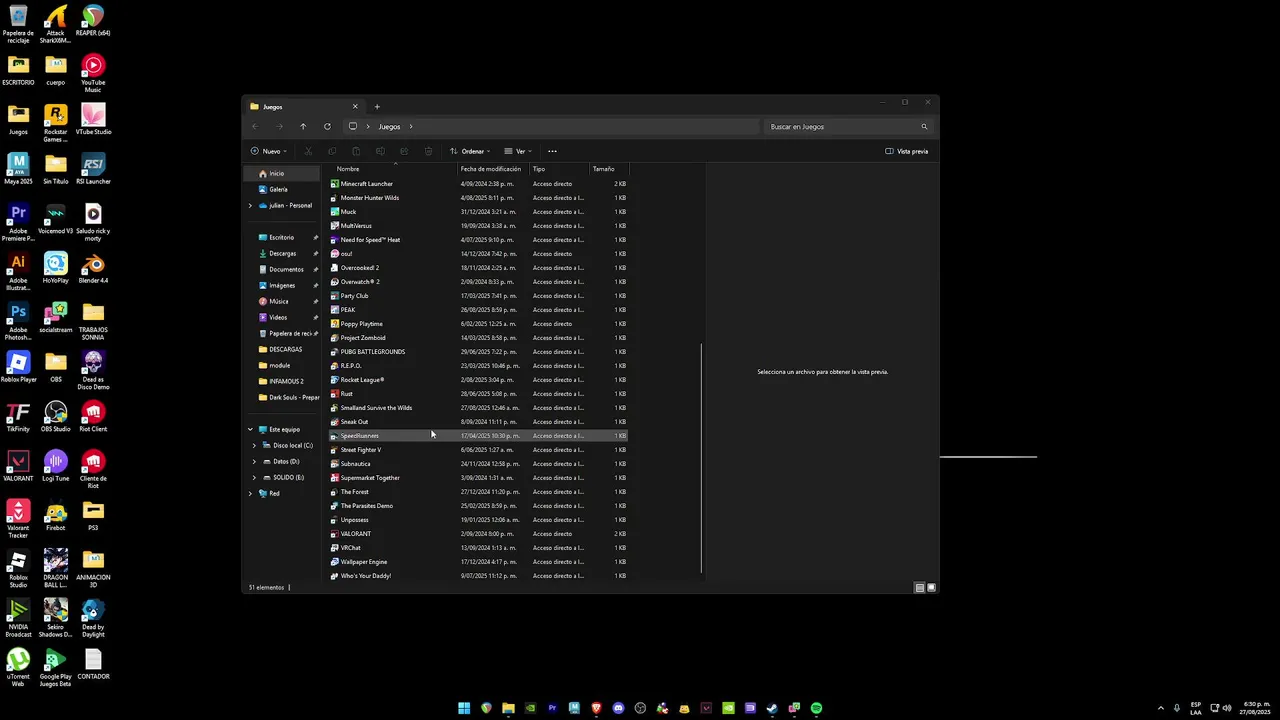
Task: Show hidden system tray icons chevron
Action: [x=1161, y=708]
